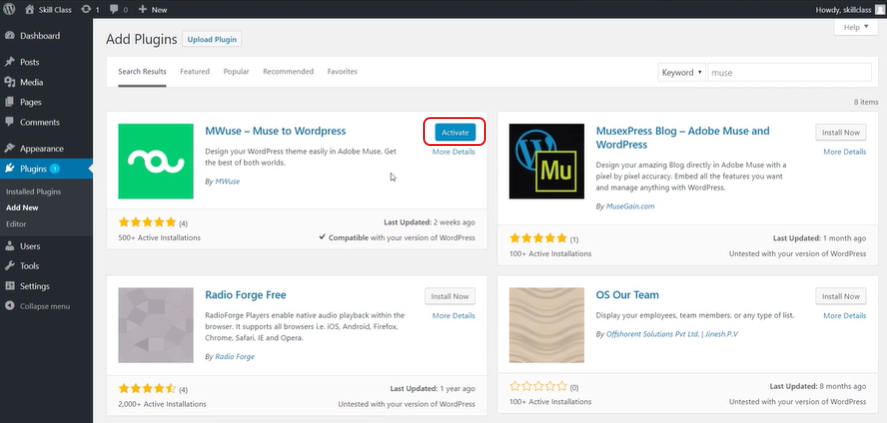Activate the MWuse plugin
Screen dimensions: 887x423
tap(455, 132)
